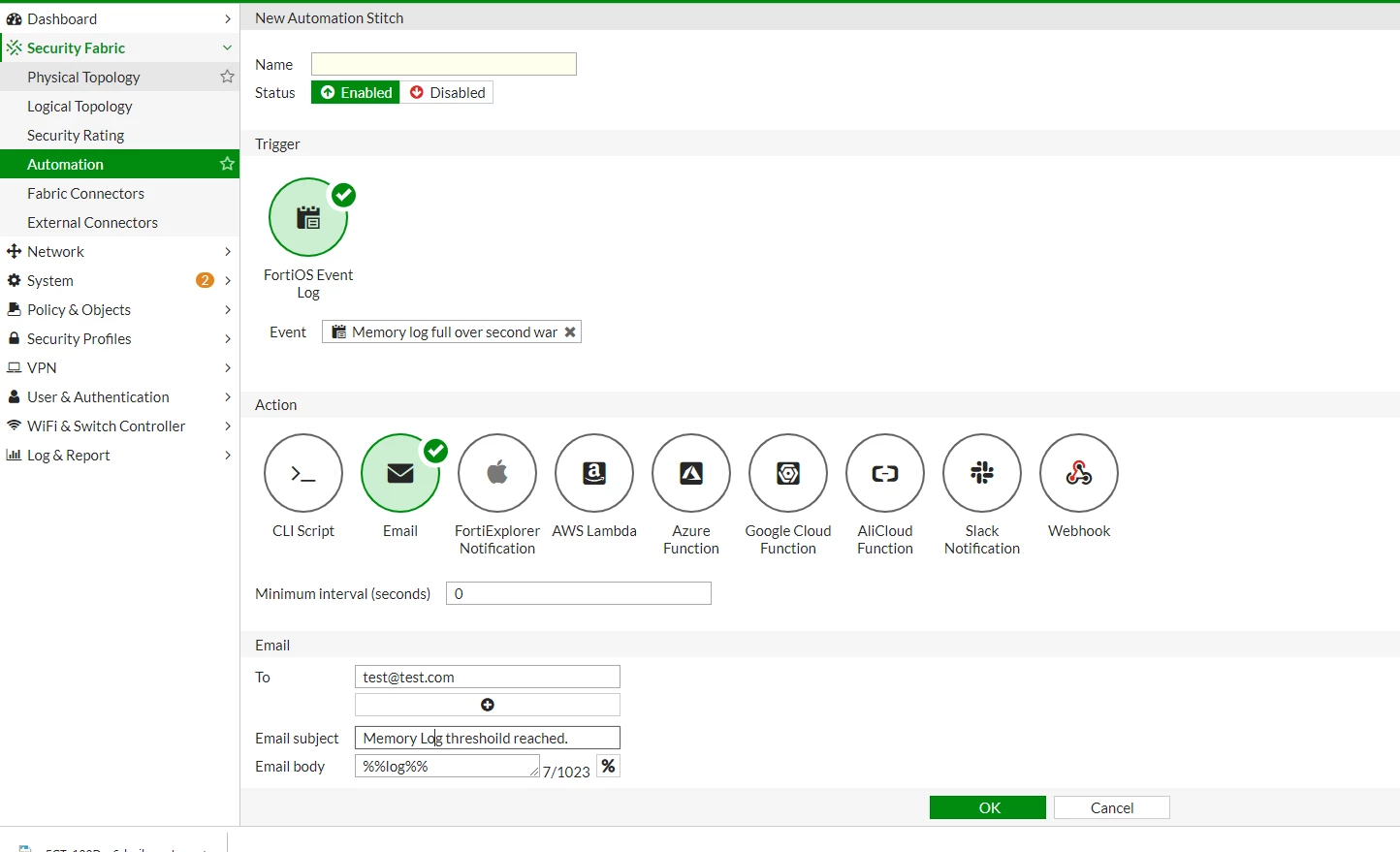Click the Email body text area

[447, 766]
